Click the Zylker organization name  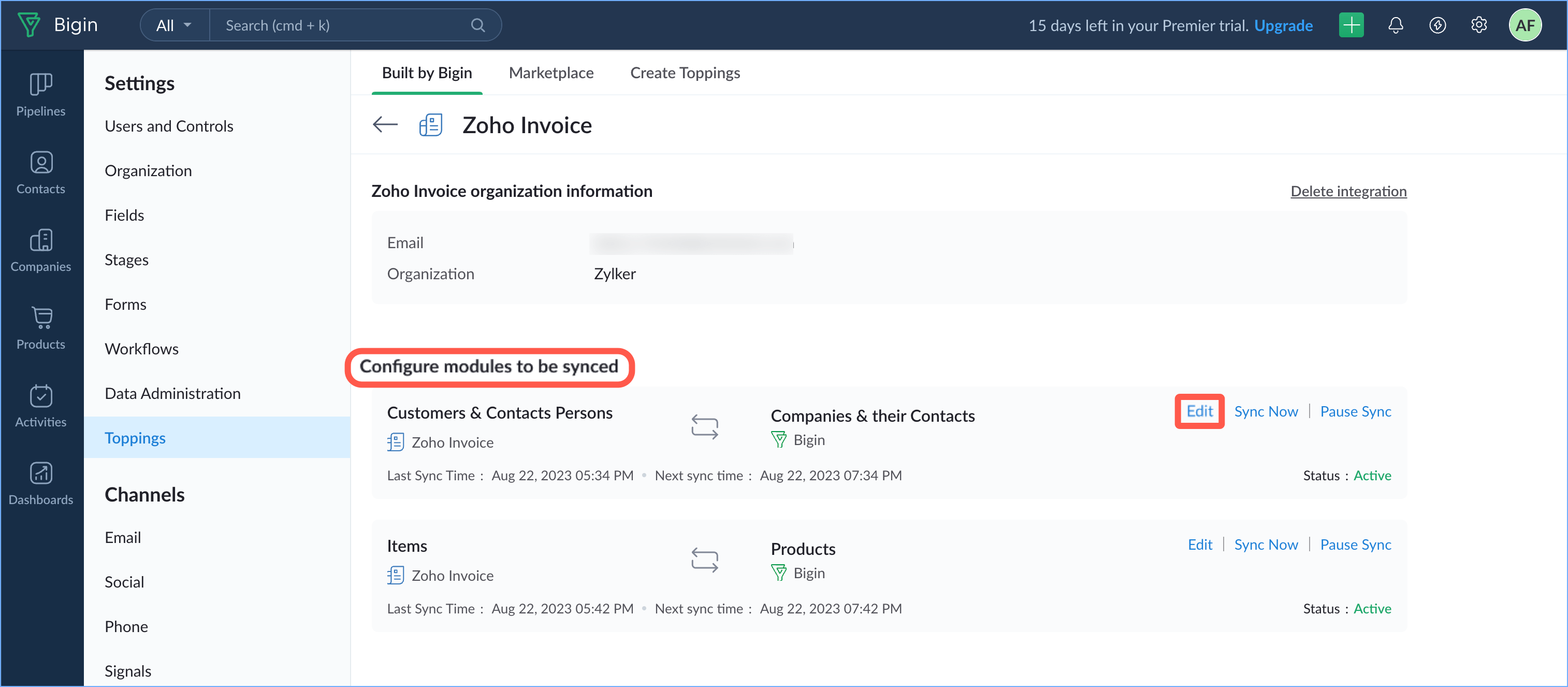point(615,274)
